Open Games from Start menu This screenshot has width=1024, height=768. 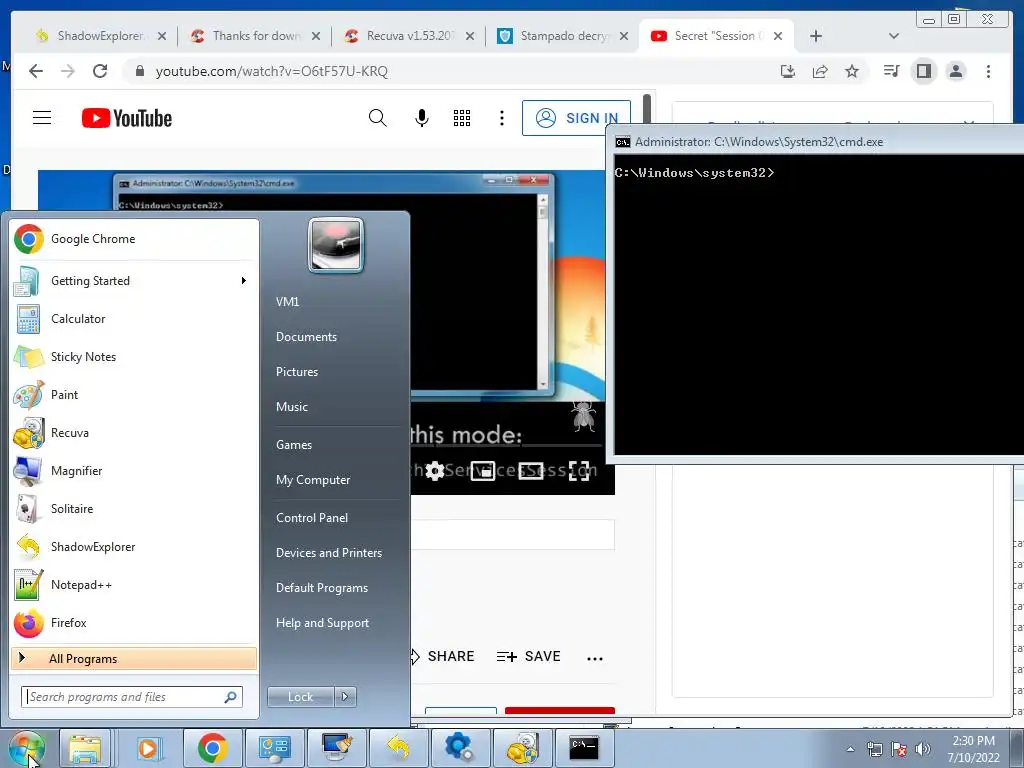[x=294, y=445]
